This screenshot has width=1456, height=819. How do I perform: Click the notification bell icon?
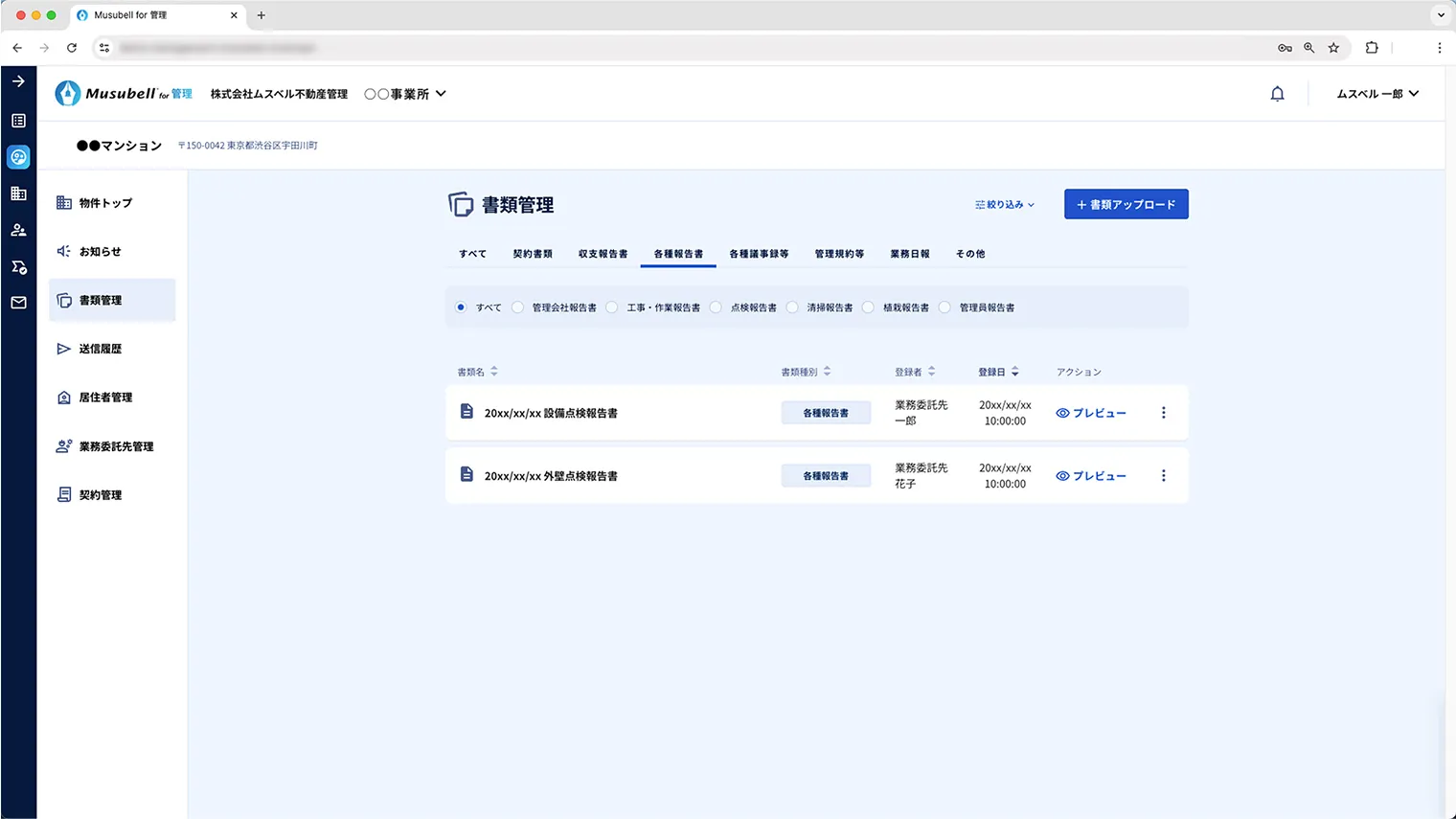point(1277,93)
